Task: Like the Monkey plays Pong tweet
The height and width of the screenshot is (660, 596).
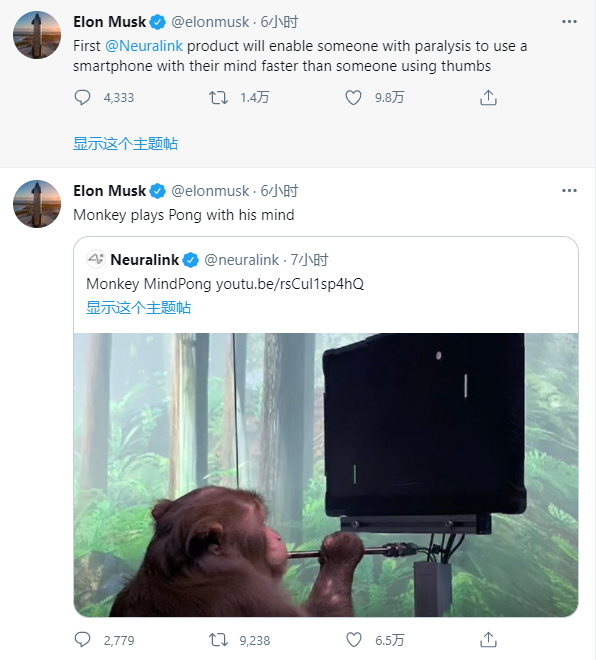Action: tap(353, 640)
